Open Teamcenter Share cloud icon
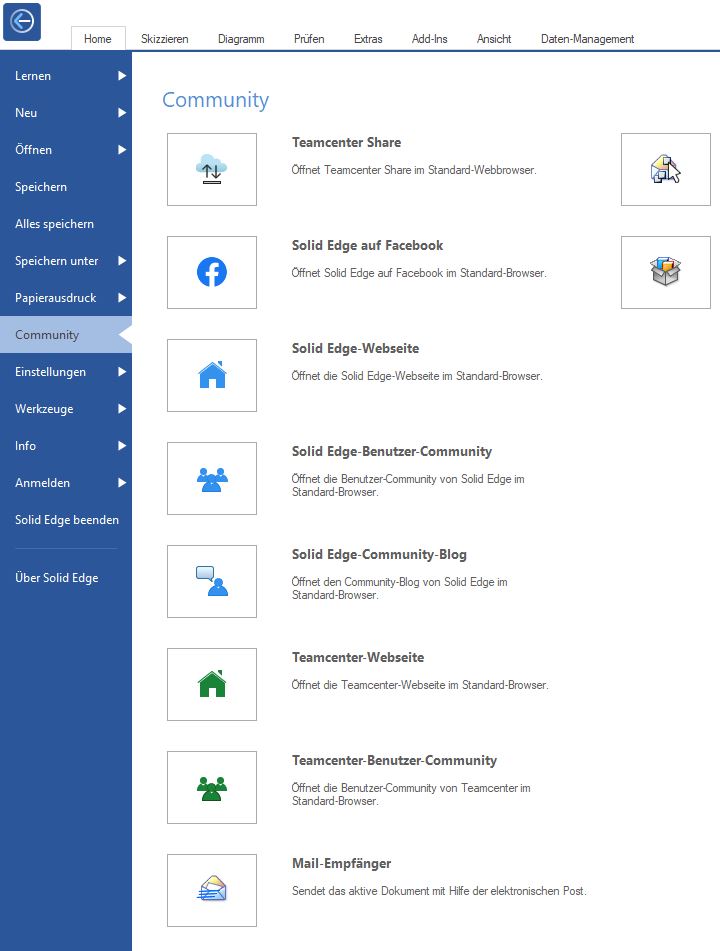This screenshot has height=951, width=720. pyautogui.click(x=212, y=169)
